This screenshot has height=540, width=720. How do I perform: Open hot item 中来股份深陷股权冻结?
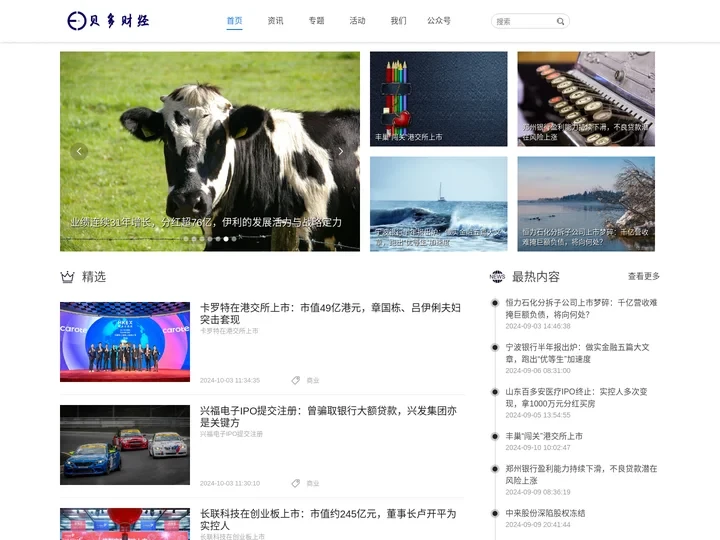[x=546, y=513]
